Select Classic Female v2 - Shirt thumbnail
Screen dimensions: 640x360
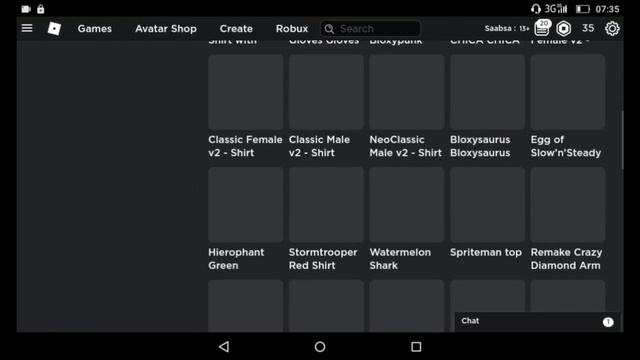tap(245, 92)
